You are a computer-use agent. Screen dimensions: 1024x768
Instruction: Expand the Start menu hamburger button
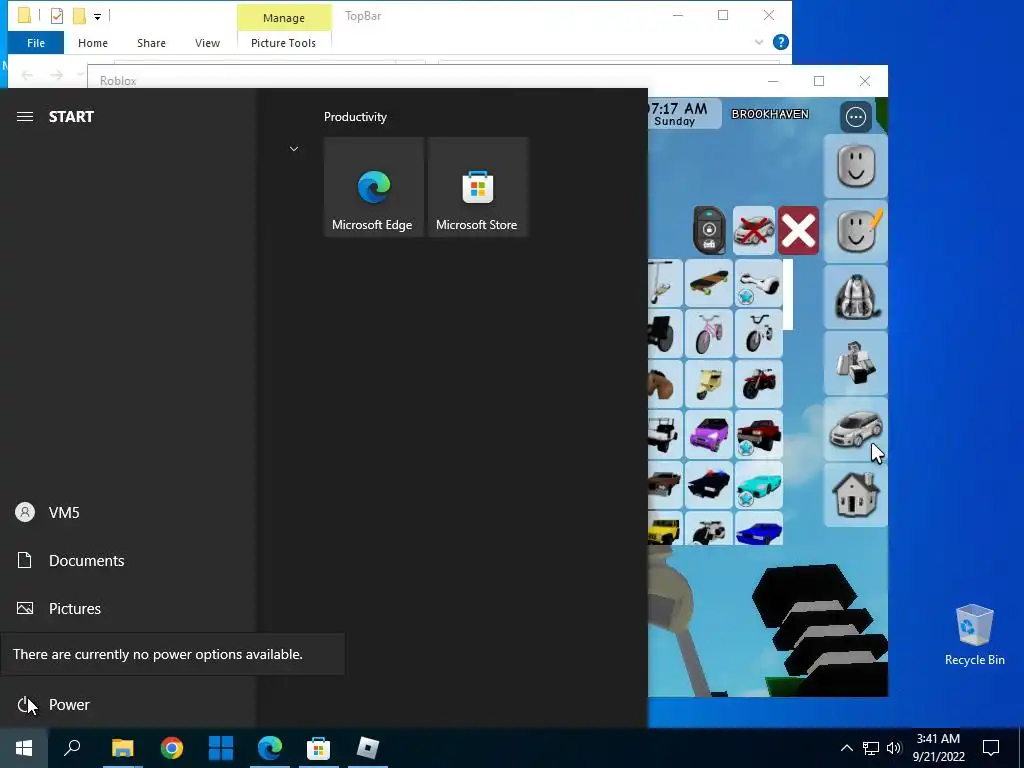[x=25, y=117]
